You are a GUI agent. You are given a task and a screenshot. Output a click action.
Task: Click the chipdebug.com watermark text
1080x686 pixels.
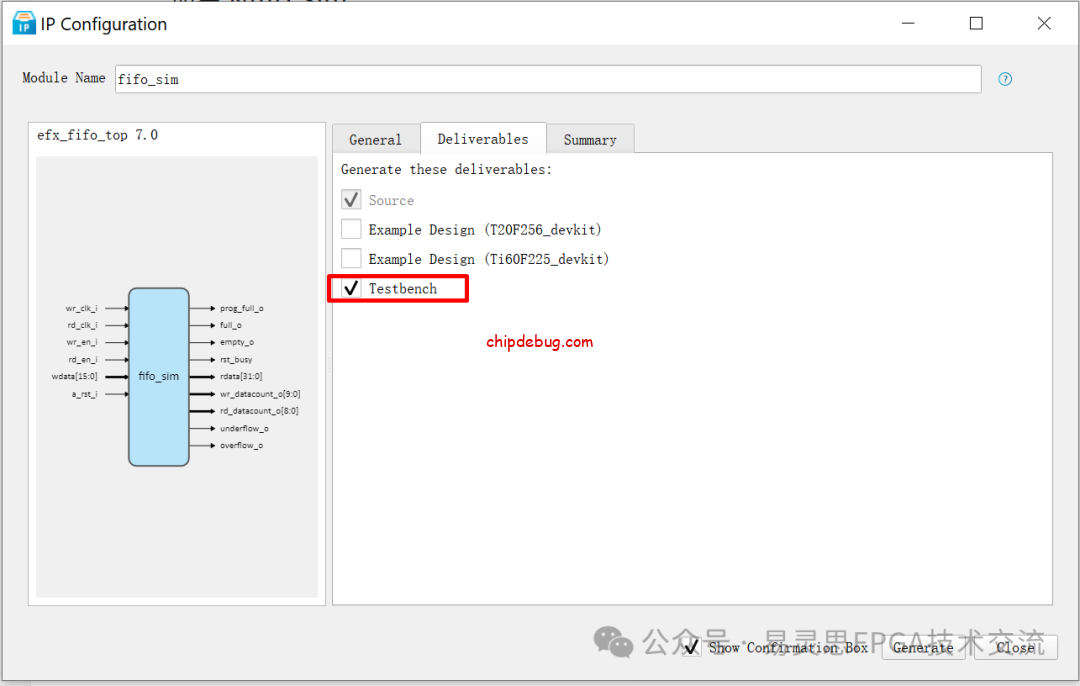coord(540,341)
